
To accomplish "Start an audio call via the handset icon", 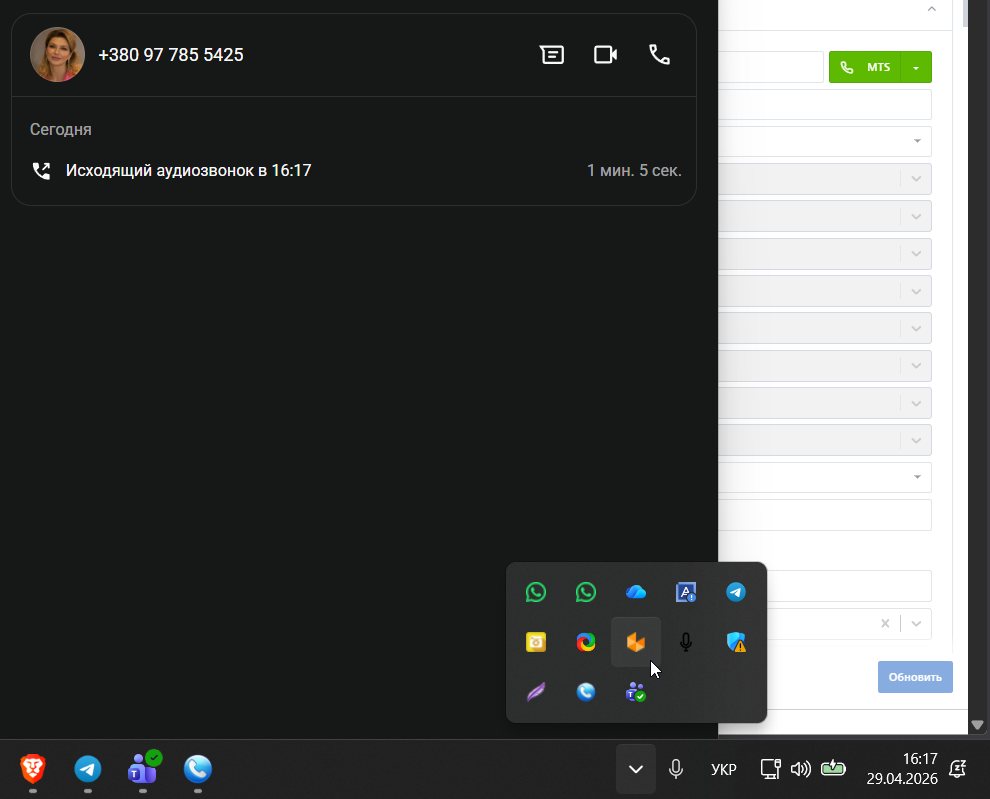I will [659, 55].
